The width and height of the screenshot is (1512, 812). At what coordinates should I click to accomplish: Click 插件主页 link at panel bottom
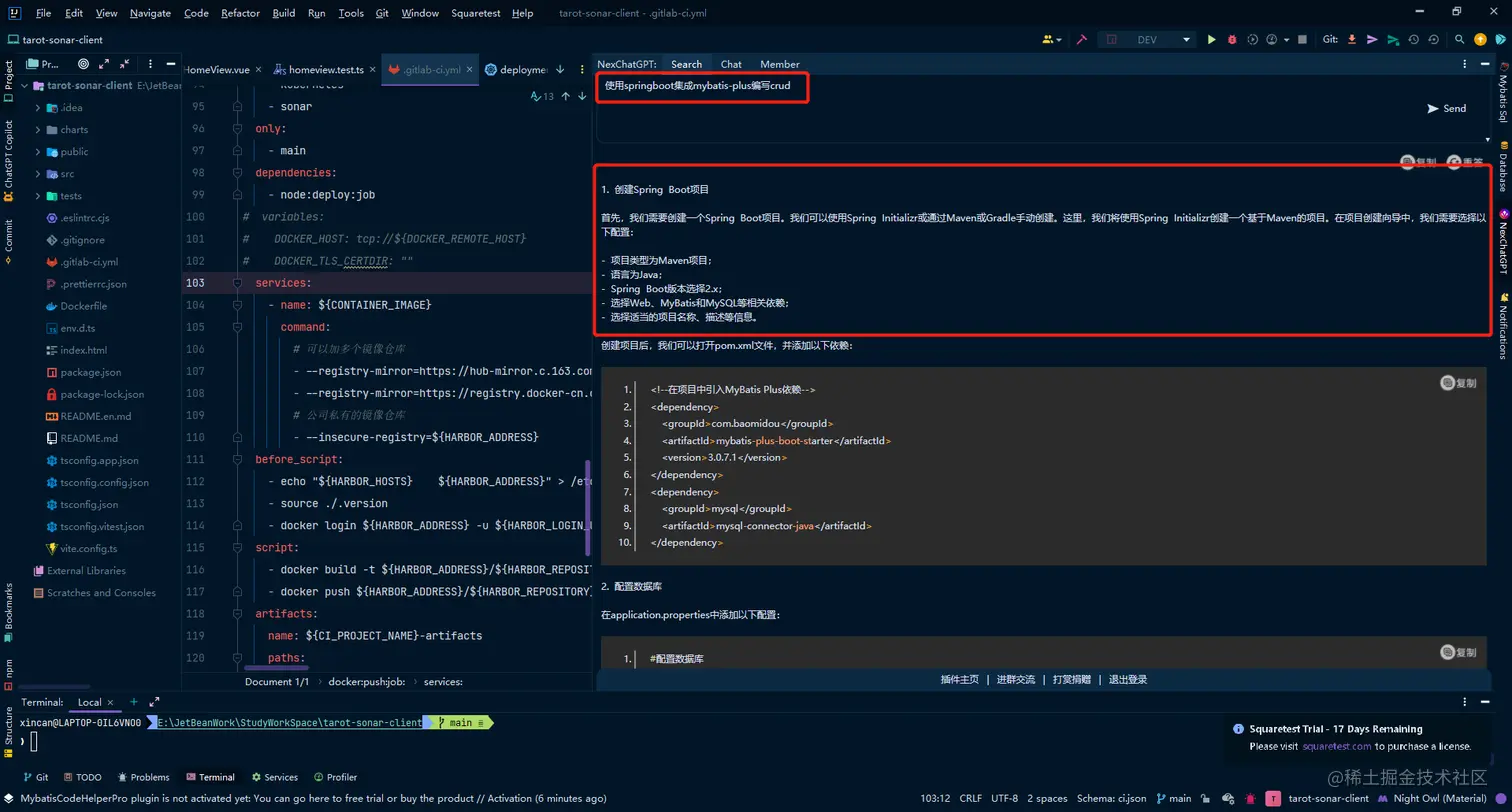click(959, 679)
